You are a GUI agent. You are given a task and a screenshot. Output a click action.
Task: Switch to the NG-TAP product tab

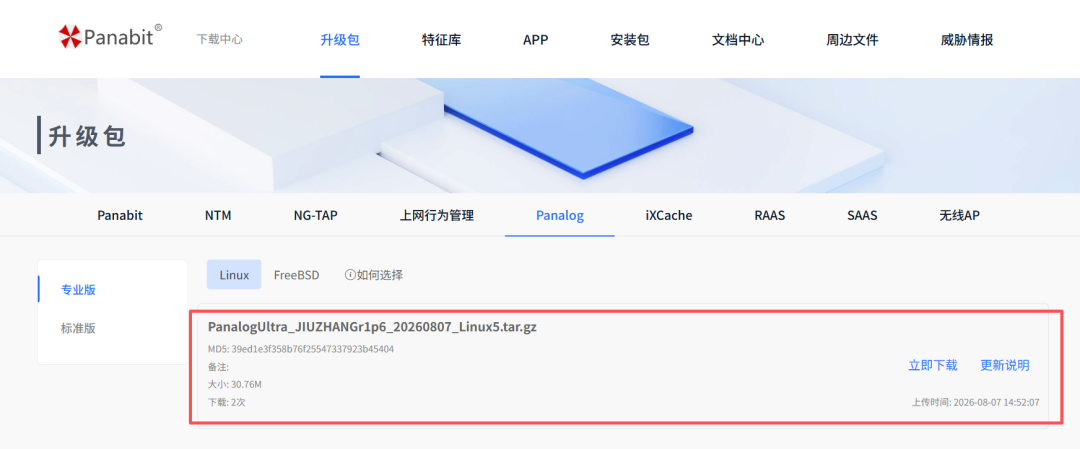(315, 216)
